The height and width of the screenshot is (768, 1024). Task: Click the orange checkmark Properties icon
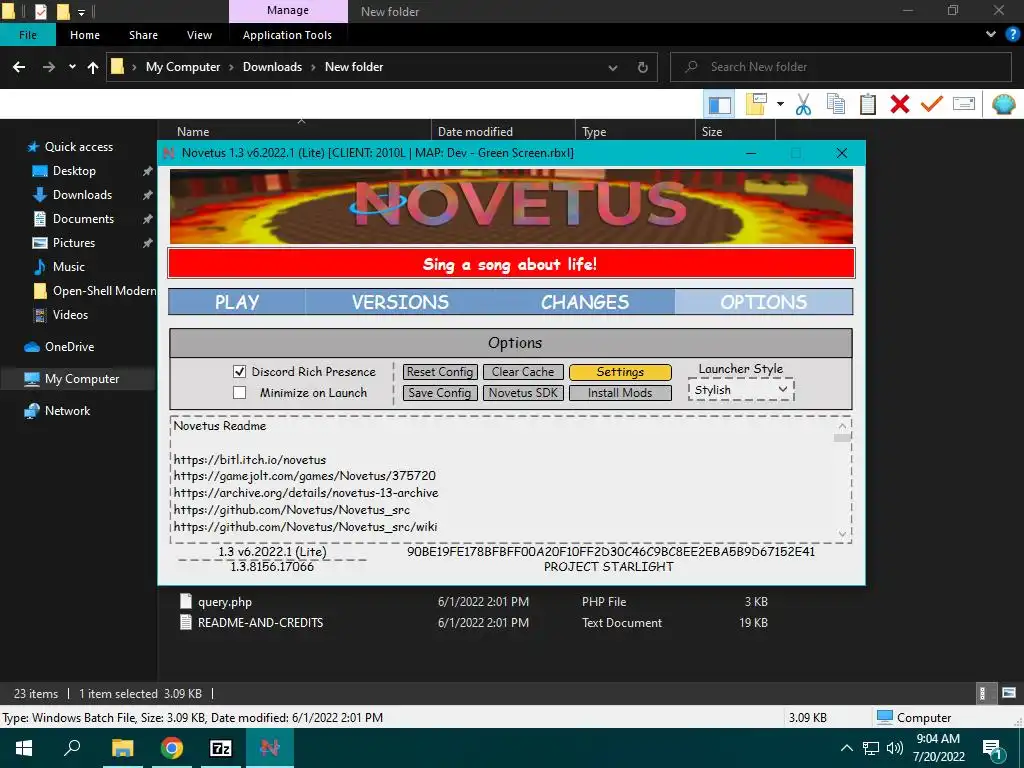[931, 104]
